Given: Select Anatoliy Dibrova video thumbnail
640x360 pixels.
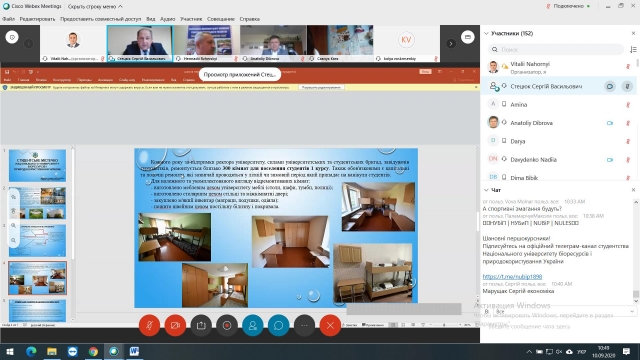Looking at the screenshot, I should [273, 43].
